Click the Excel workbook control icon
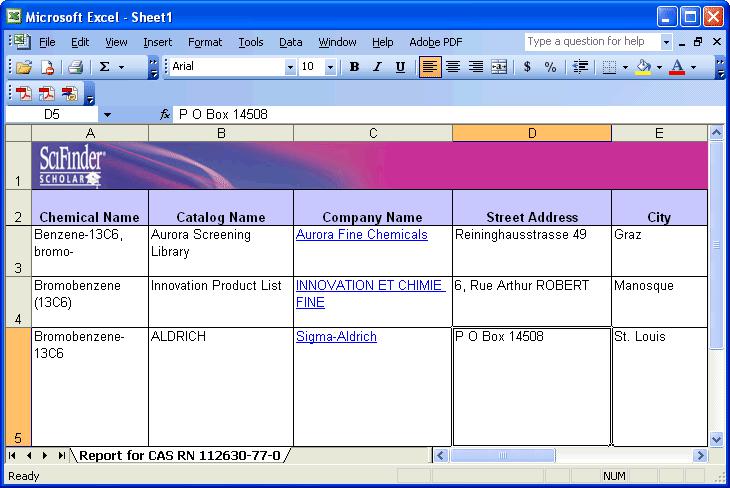The image size is (730, 488). (21, 41)
